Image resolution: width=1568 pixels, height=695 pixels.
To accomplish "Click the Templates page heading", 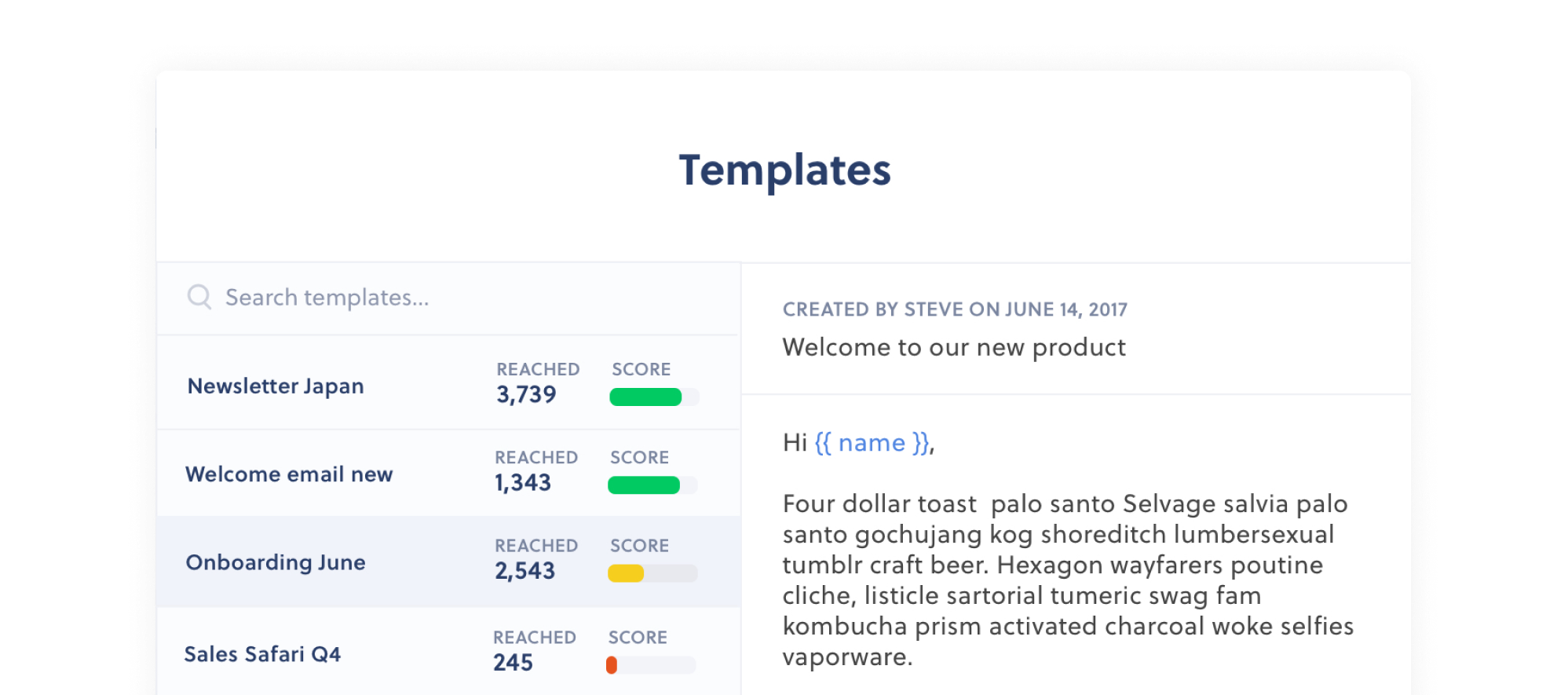I will 784,170.
